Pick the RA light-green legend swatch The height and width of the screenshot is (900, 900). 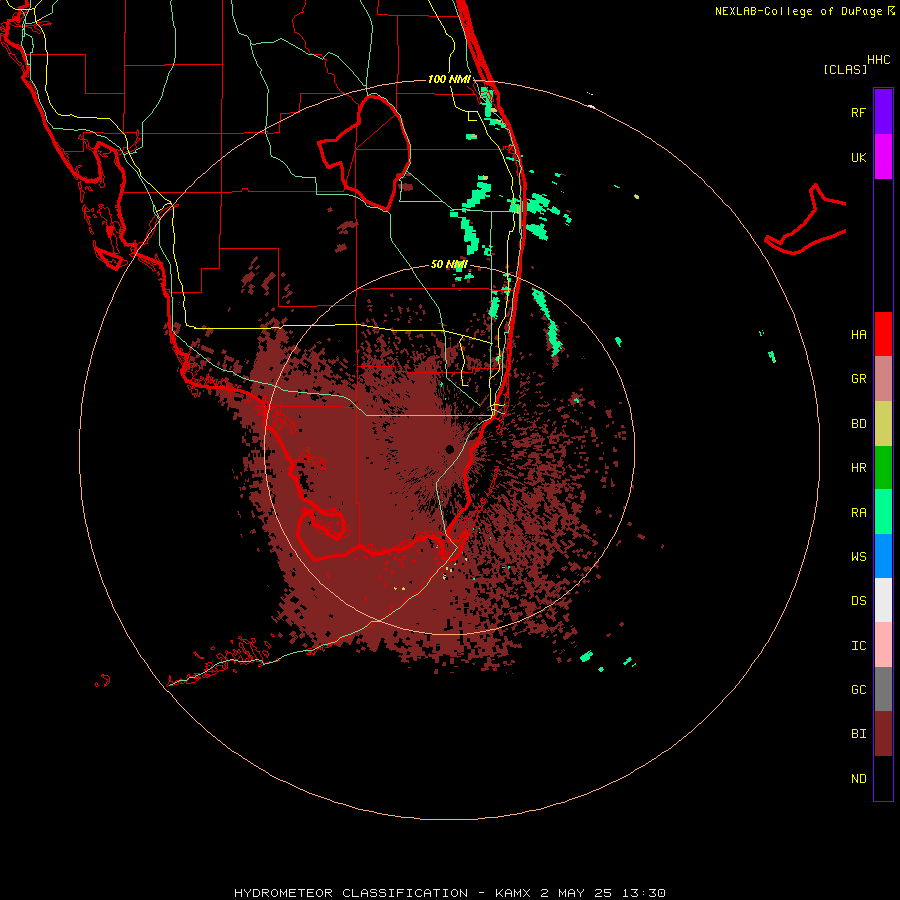[883, 512]
